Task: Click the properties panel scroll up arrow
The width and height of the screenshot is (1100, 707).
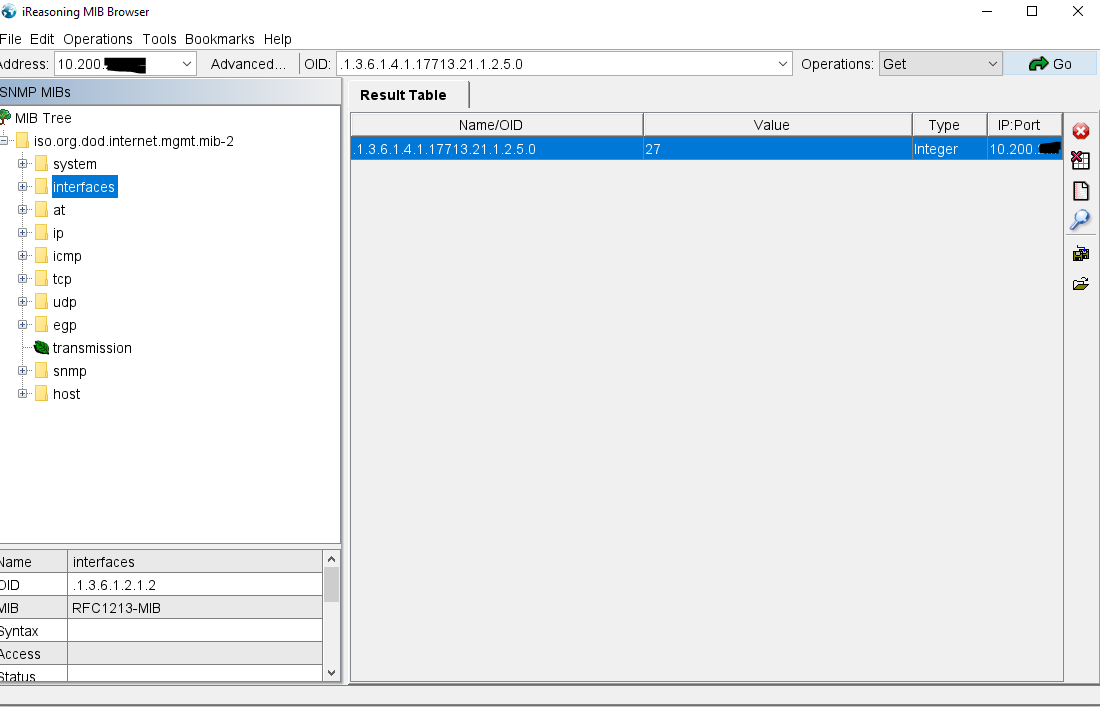Action: 332,559
